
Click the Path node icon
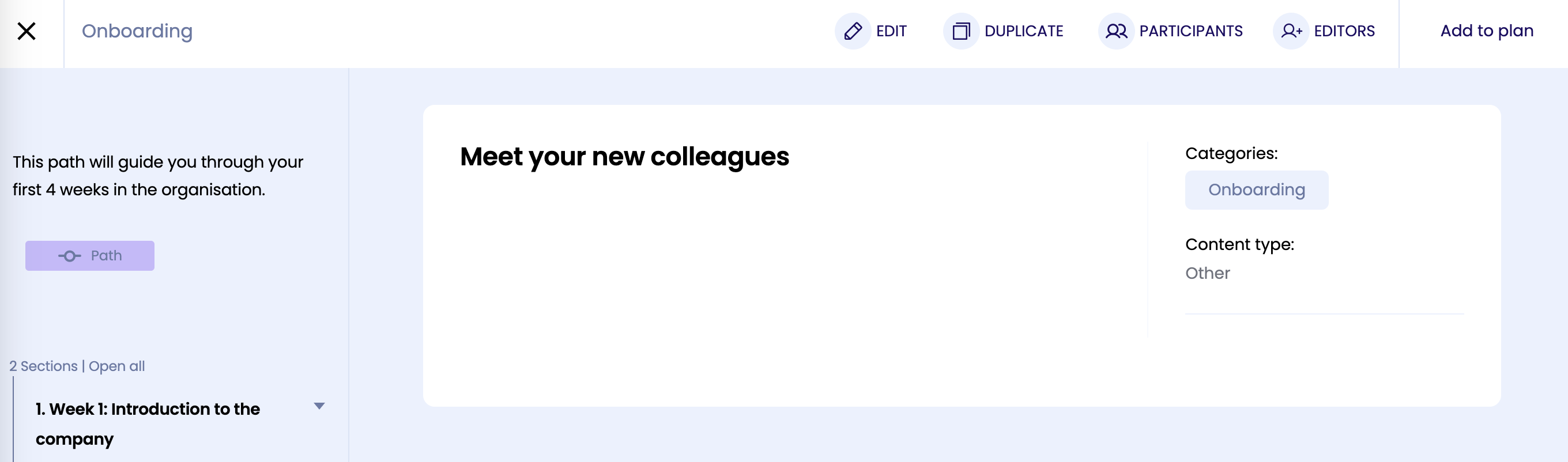[x=69, y=256]
